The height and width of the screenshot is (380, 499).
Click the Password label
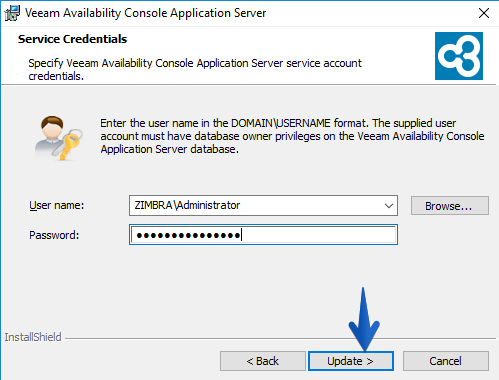54,235
